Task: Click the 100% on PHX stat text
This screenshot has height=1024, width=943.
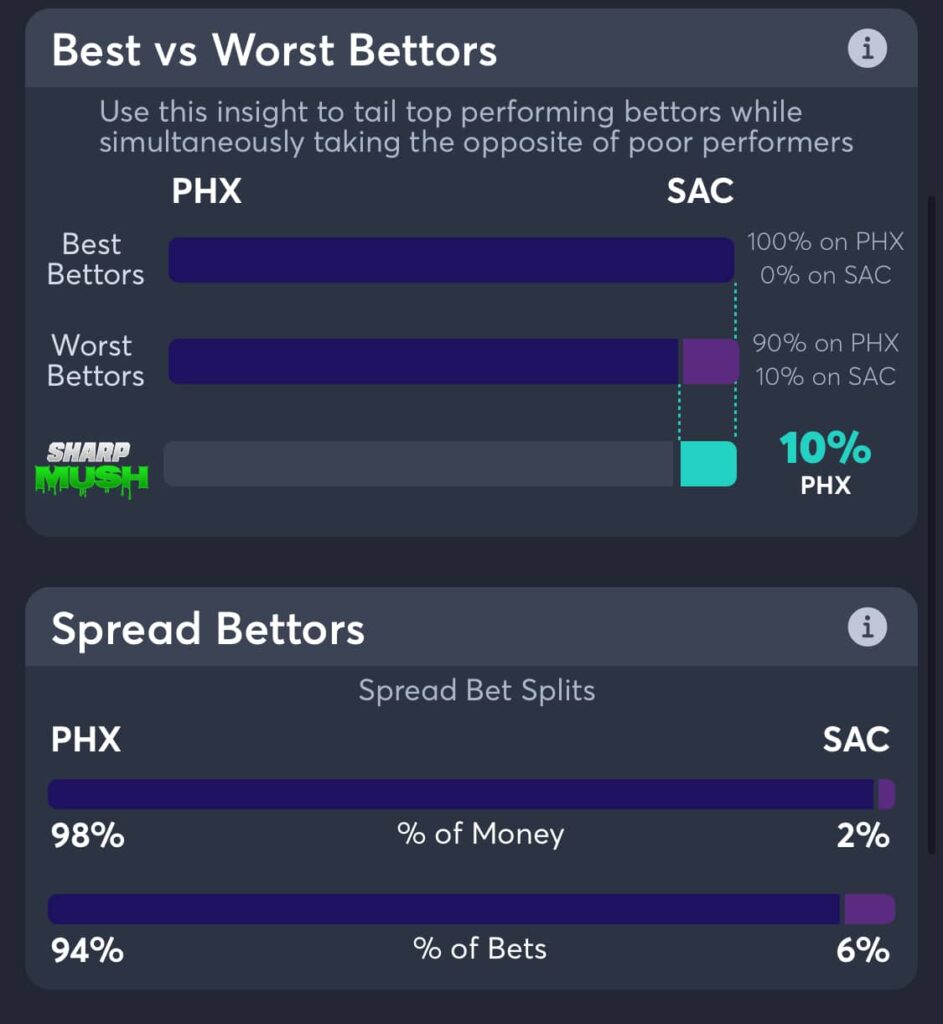Action: [x=823, y=241]
